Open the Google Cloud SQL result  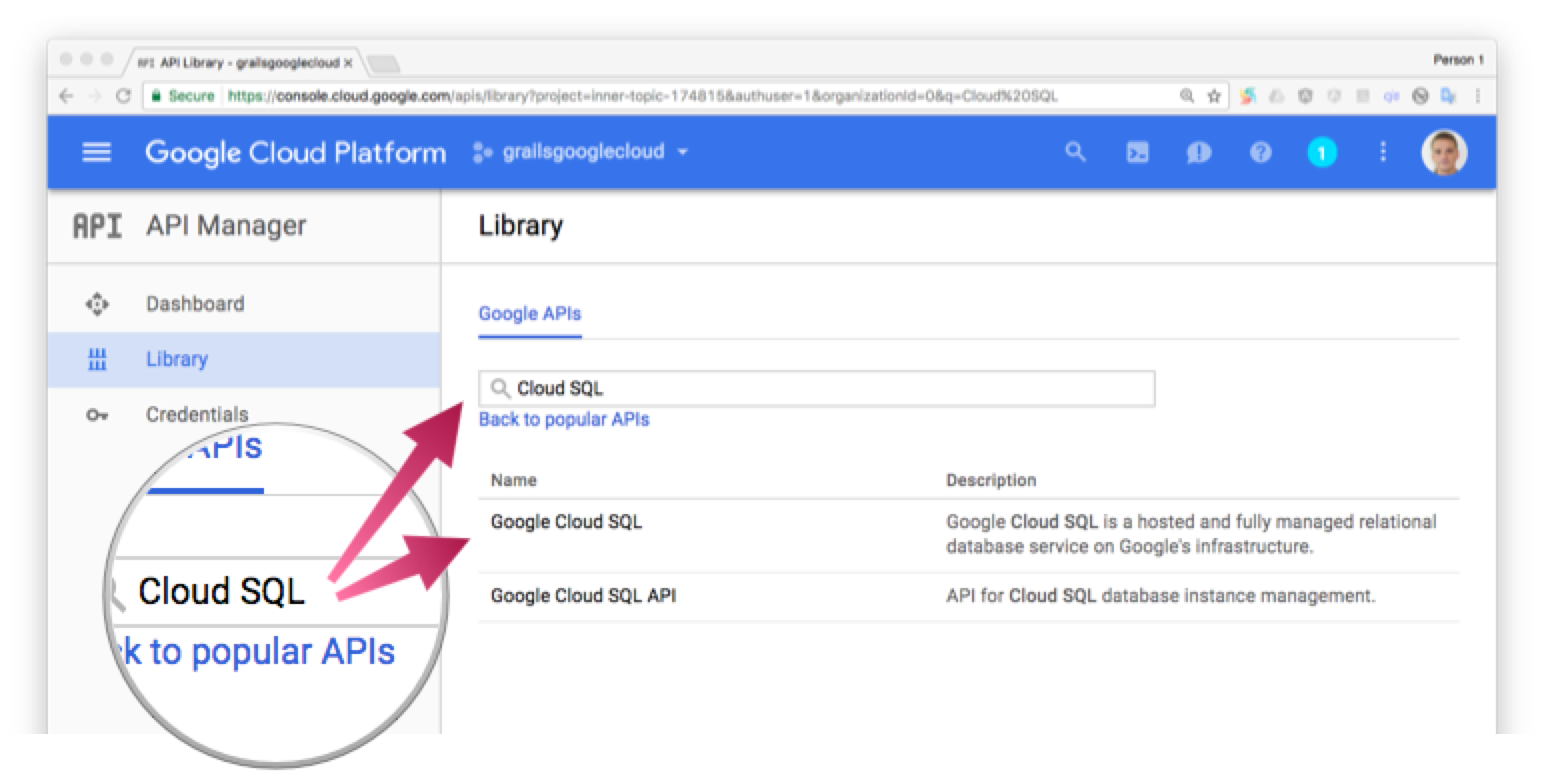[x=566, y=522]
